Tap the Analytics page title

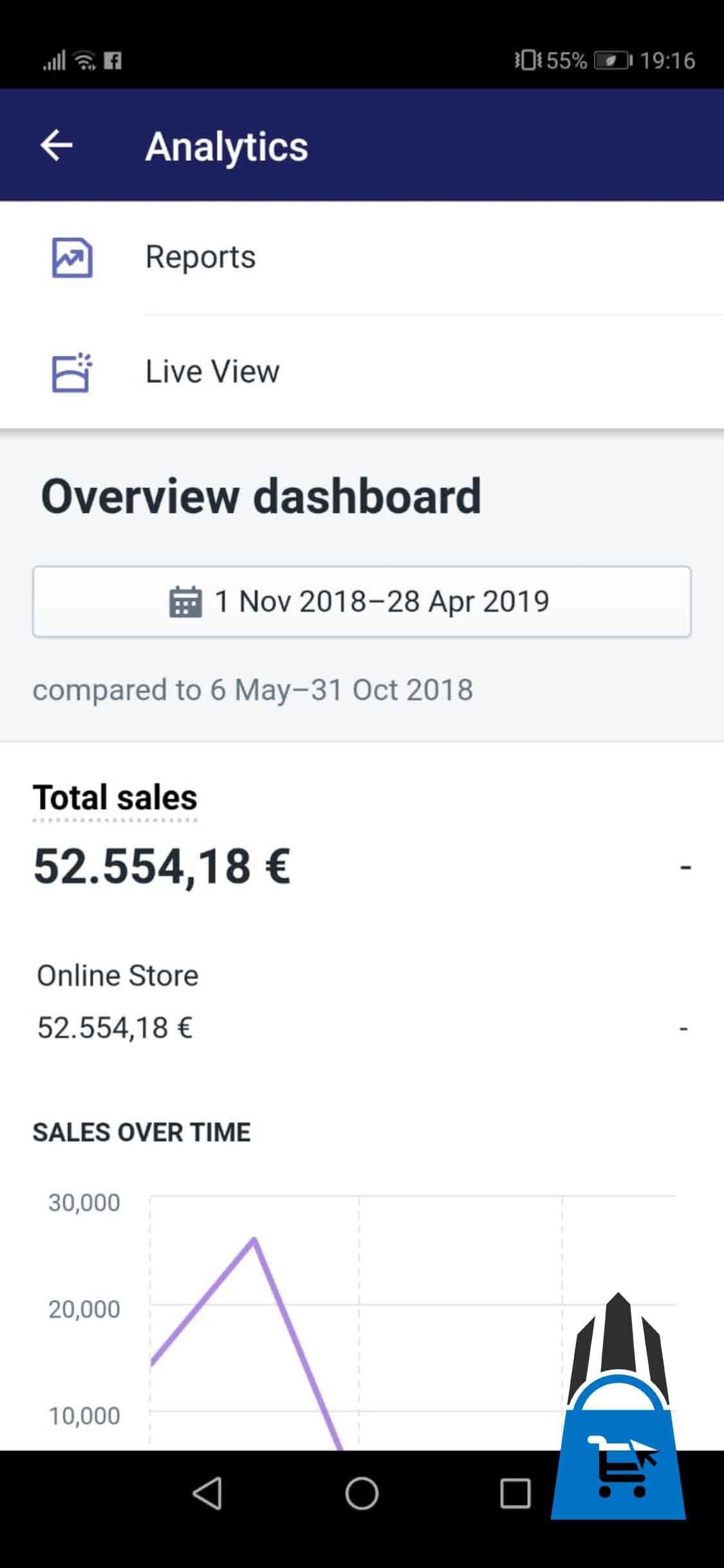pos(227,147)
